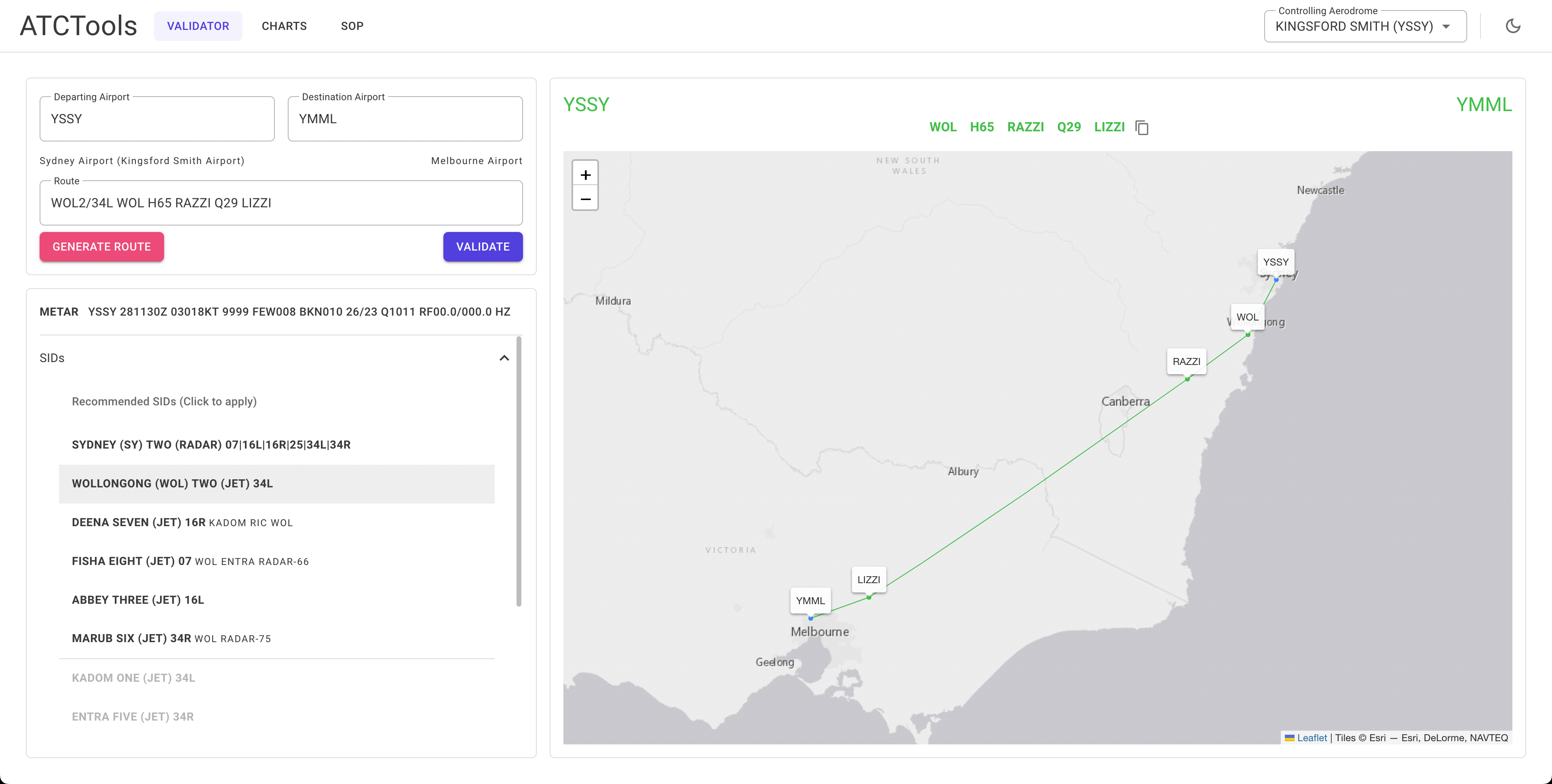This screenshot has height=784, width=1552.
Task: Toggle dark mode with the moon icon
Action: point(1514,25)
